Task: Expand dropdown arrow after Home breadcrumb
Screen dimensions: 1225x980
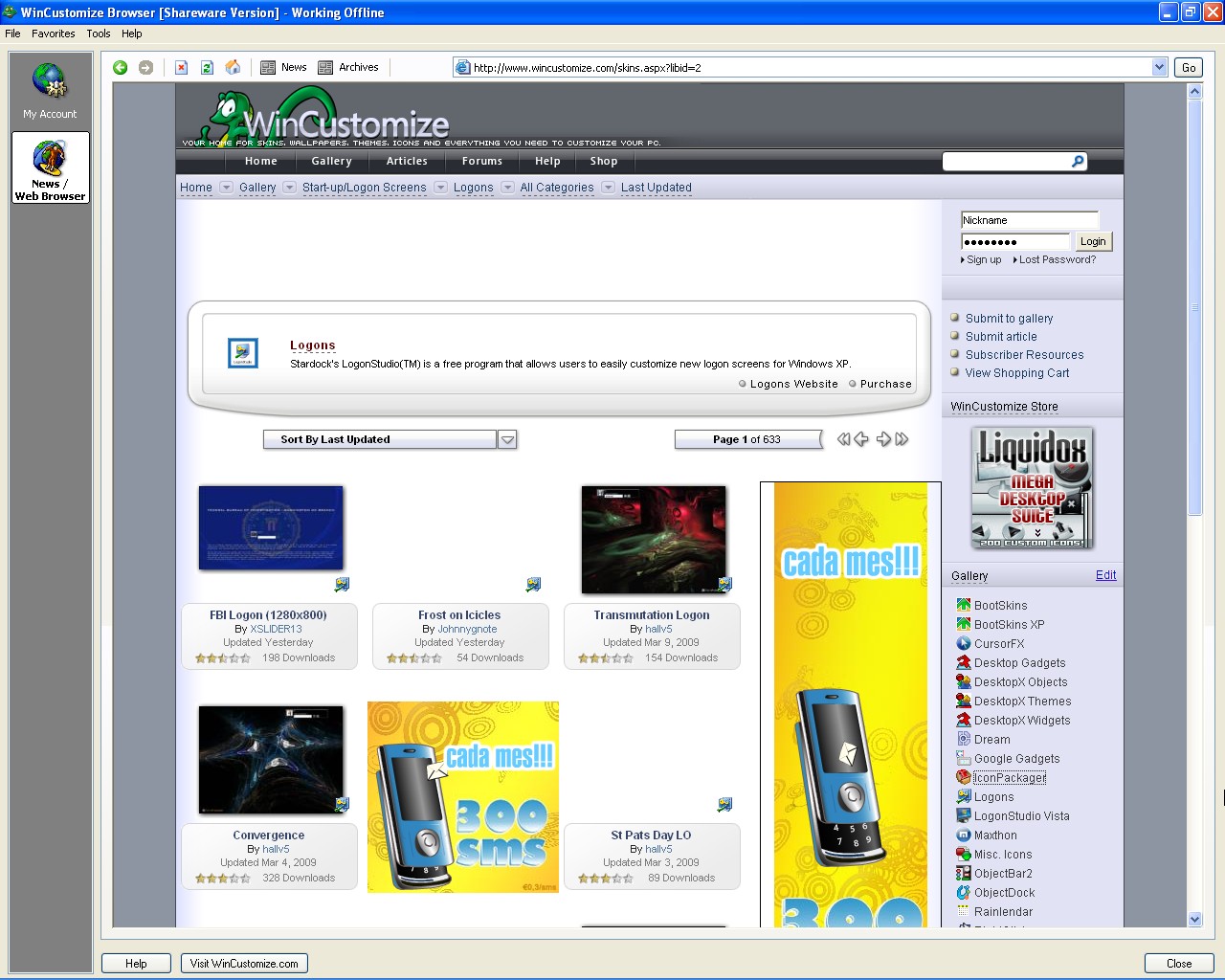Action: [x=227, y=188]
